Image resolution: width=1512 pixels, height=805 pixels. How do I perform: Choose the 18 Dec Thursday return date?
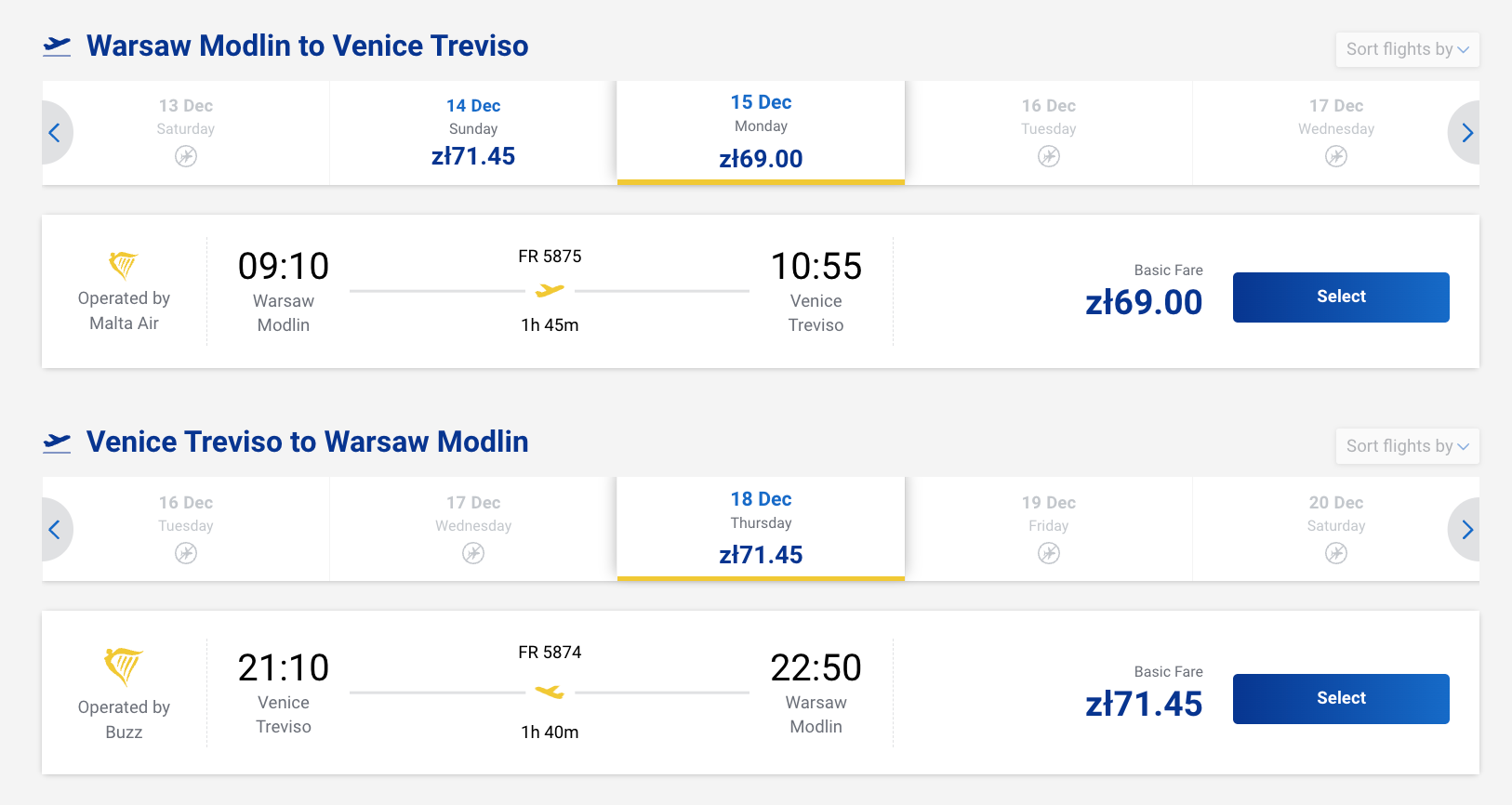761,529
